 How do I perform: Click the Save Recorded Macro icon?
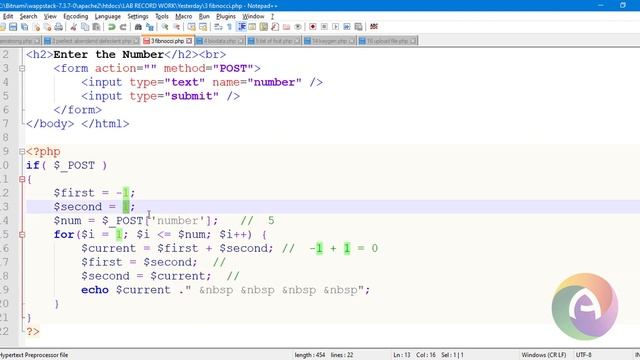[x=358, y=27]
